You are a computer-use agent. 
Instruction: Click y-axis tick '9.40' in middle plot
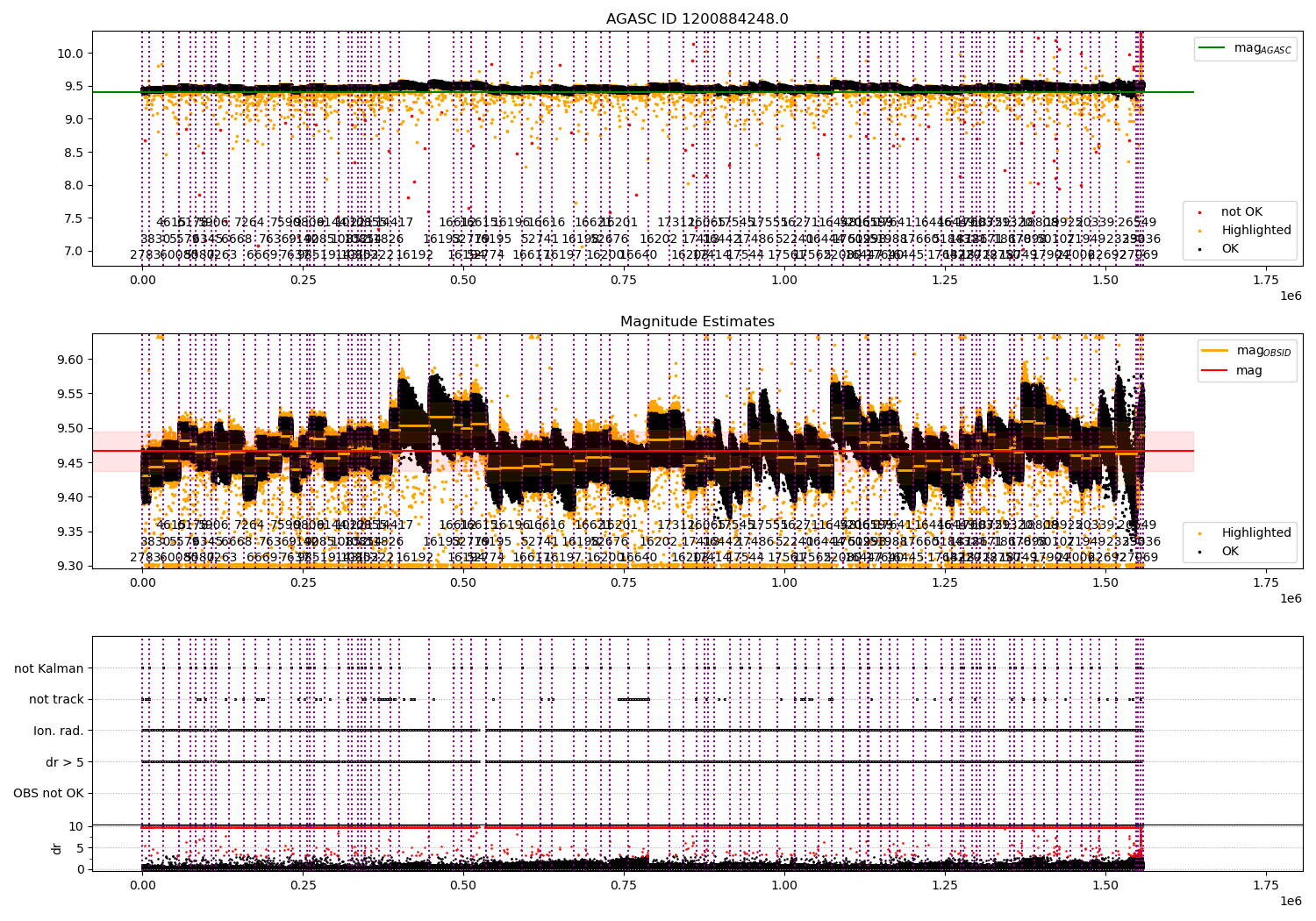(70, 497)
